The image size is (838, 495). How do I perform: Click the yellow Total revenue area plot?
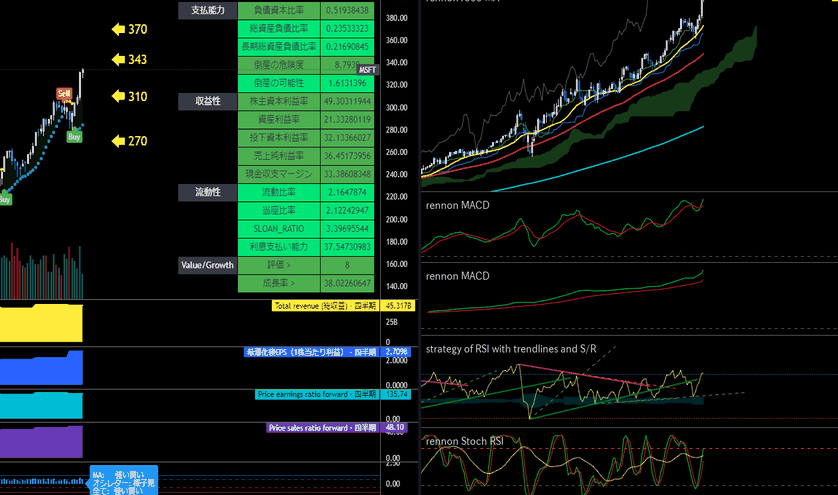40,324
